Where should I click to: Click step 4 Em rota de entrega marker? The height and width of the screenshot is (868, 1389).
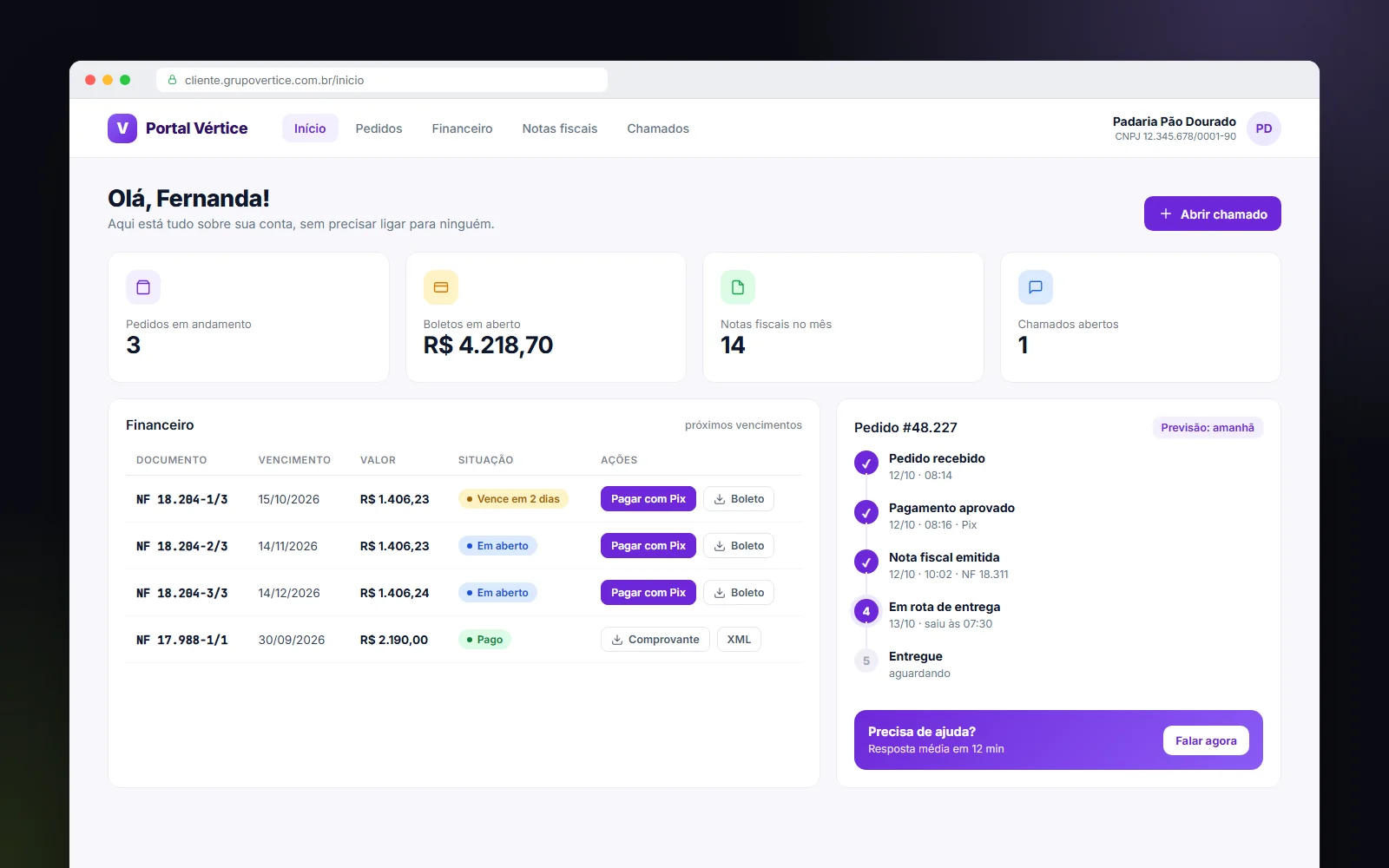(866, 611)
